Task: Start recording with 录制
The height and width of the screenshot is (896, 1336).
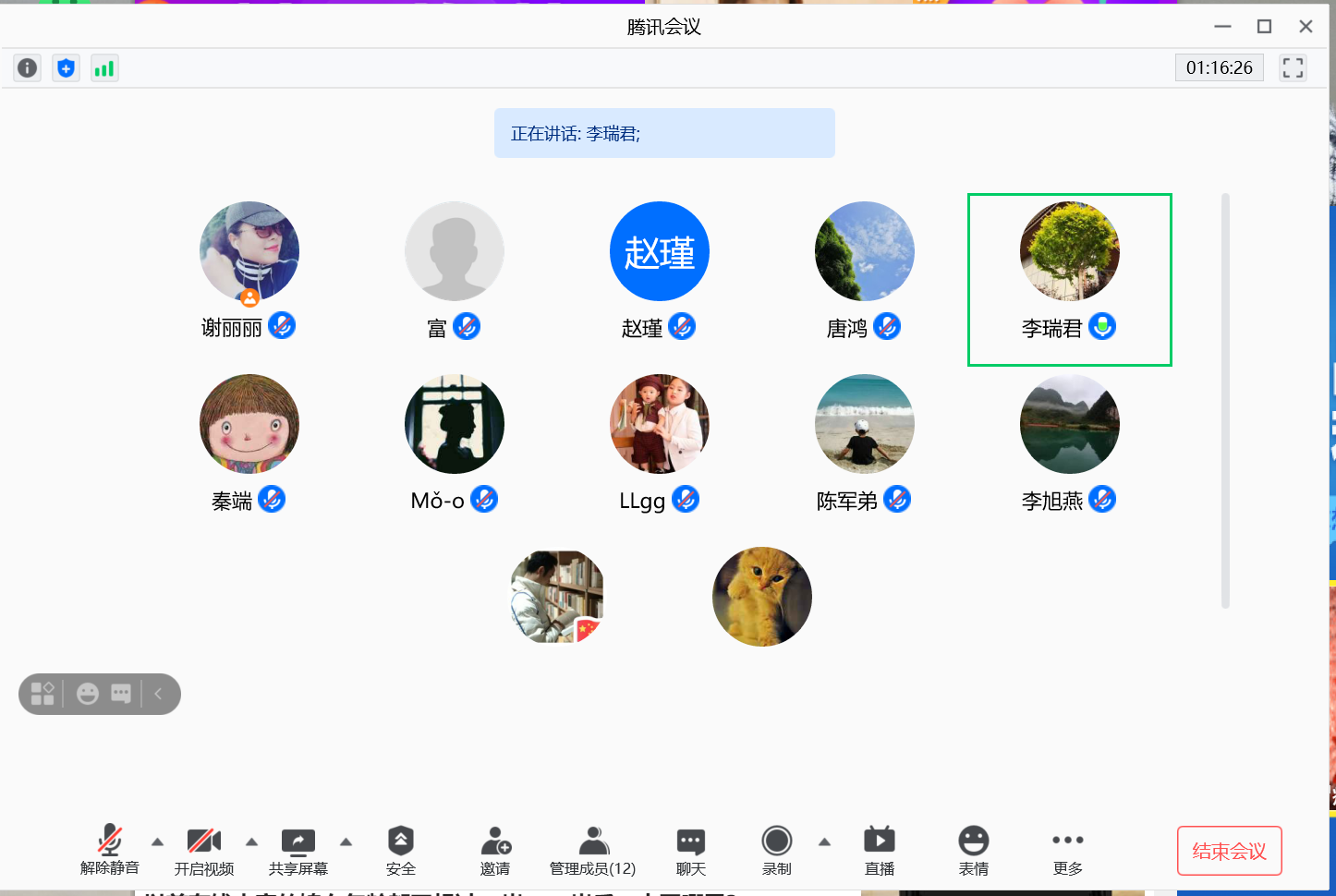Action: 777,850
